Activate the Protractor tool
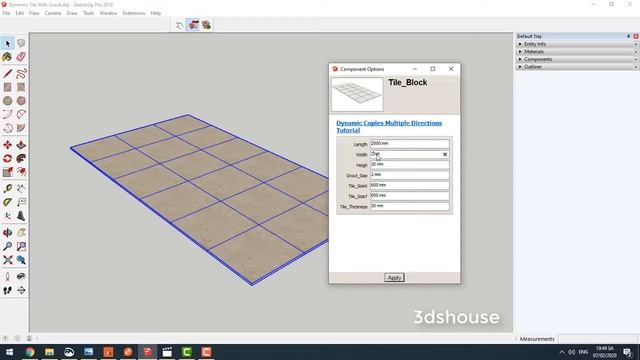The height and width of the screenshot is (360, 640). click(x=7, y=202)
